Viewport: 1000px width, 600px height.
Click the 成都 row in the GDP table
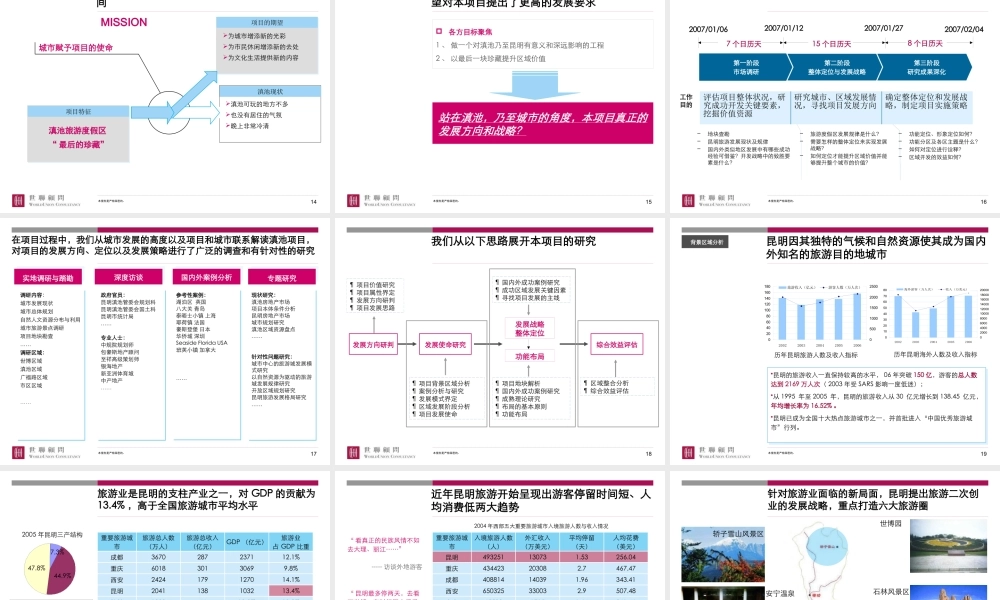pyautogui.click(x=205, y=557)
